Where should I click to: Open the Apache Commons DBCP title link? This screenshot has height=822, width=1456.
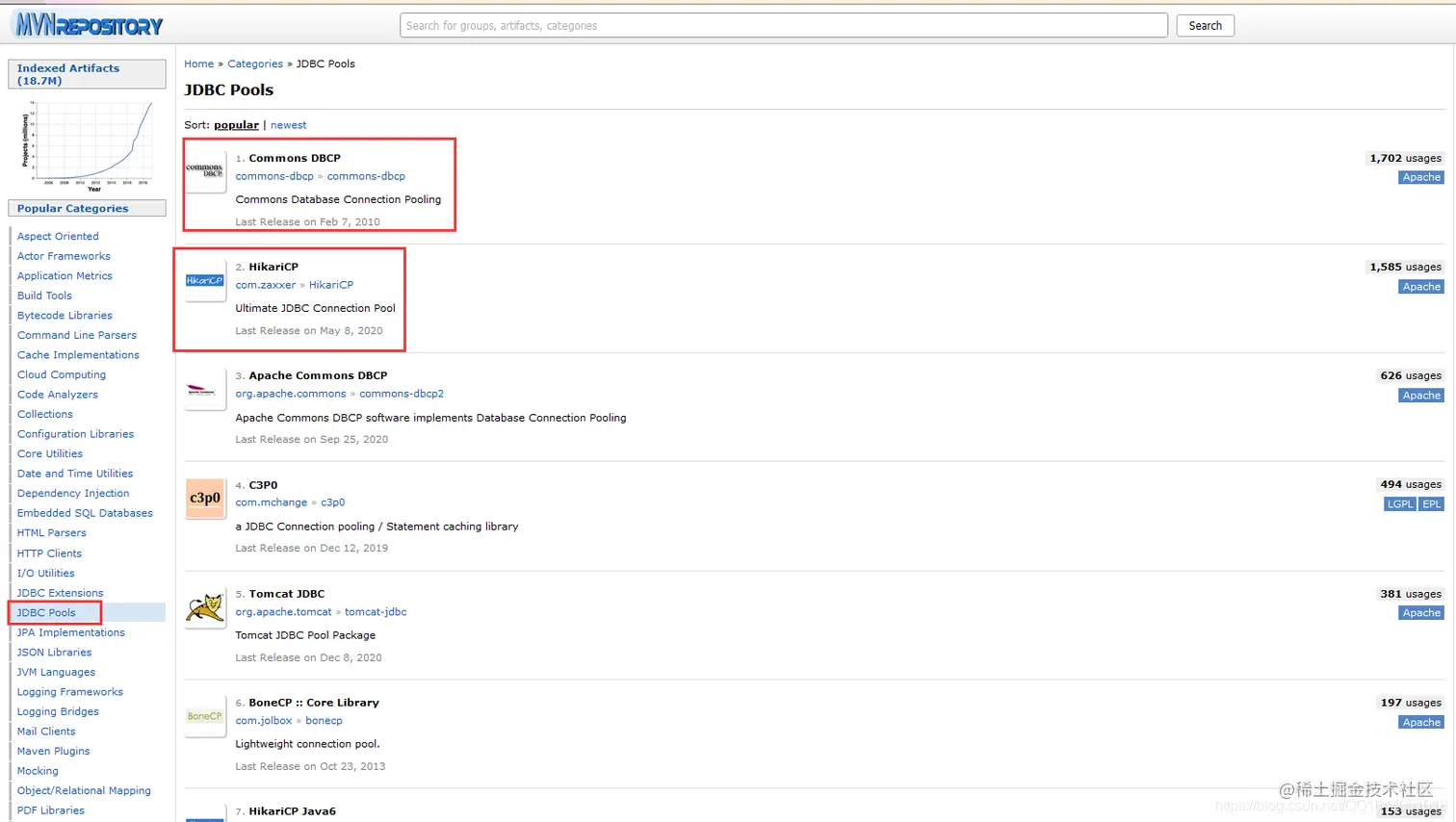click(318, 375)
